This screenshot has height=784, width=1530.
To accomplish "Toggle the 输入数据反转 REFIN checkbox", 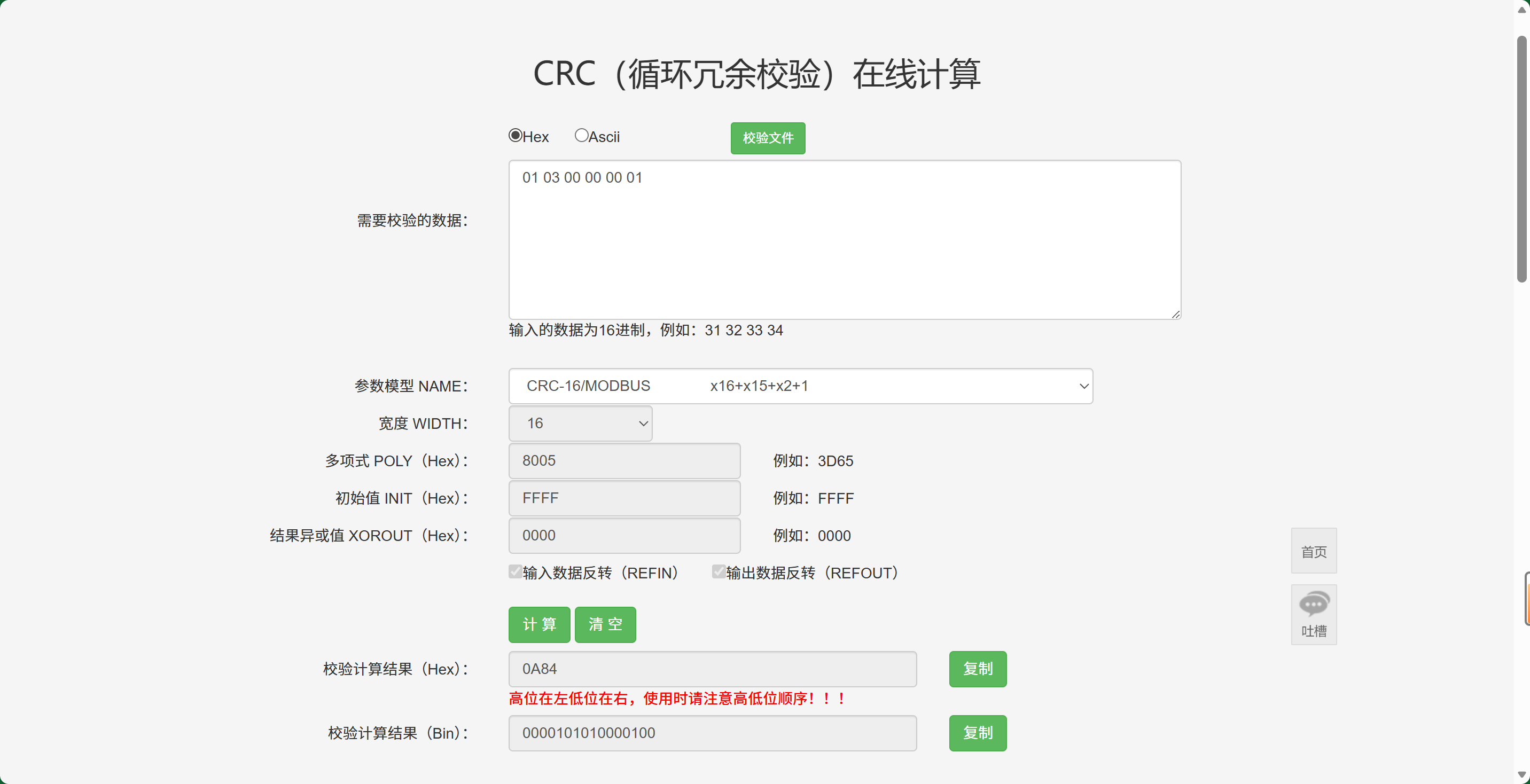I will point(515,572).
